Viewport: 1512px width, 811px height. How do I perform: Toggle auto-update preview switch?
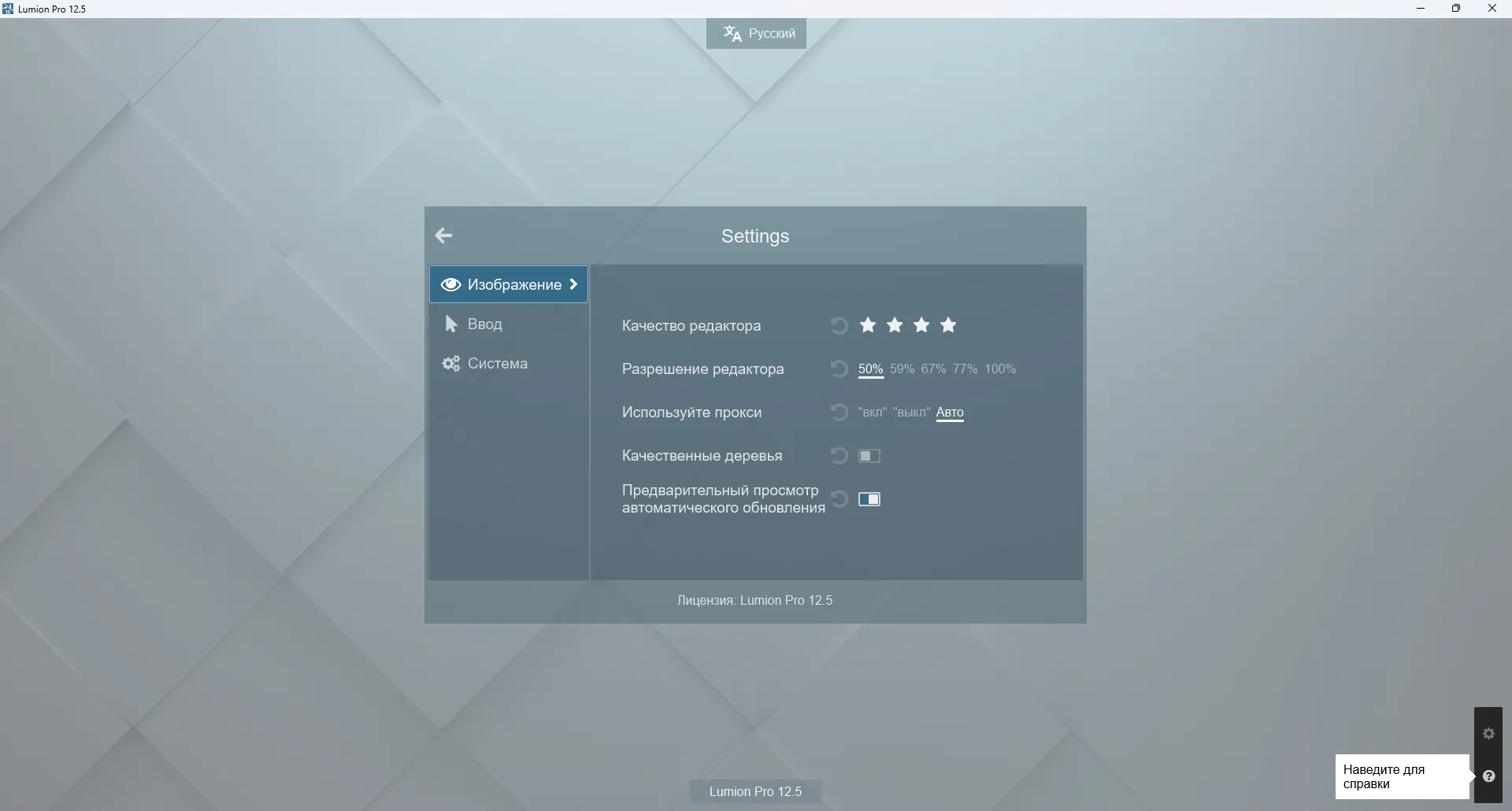point(869,499)
